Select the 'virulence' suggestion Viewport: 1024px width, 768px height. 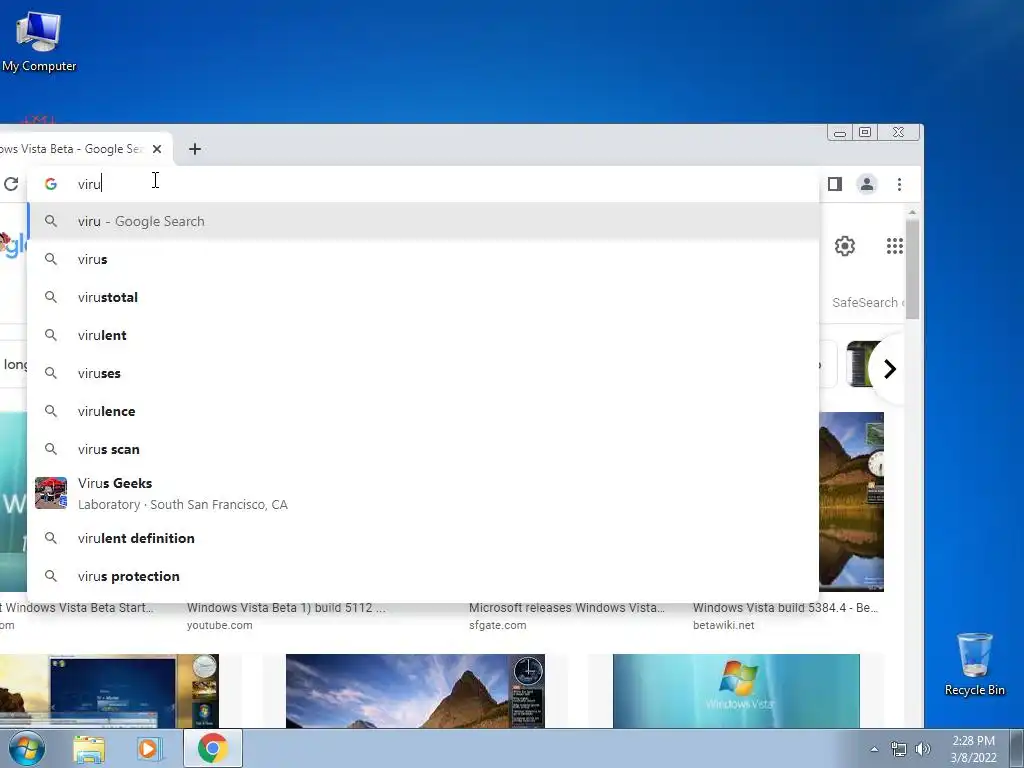(423, 411)
